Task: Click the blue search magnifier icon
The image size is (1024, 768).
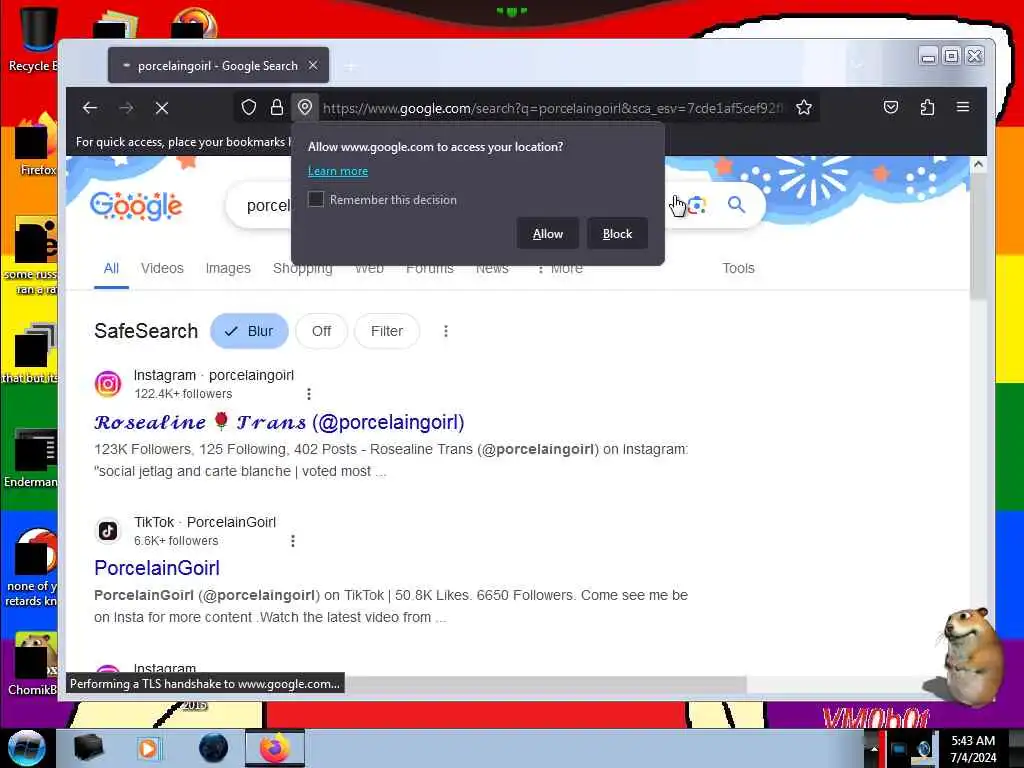Action: [737, 205]
